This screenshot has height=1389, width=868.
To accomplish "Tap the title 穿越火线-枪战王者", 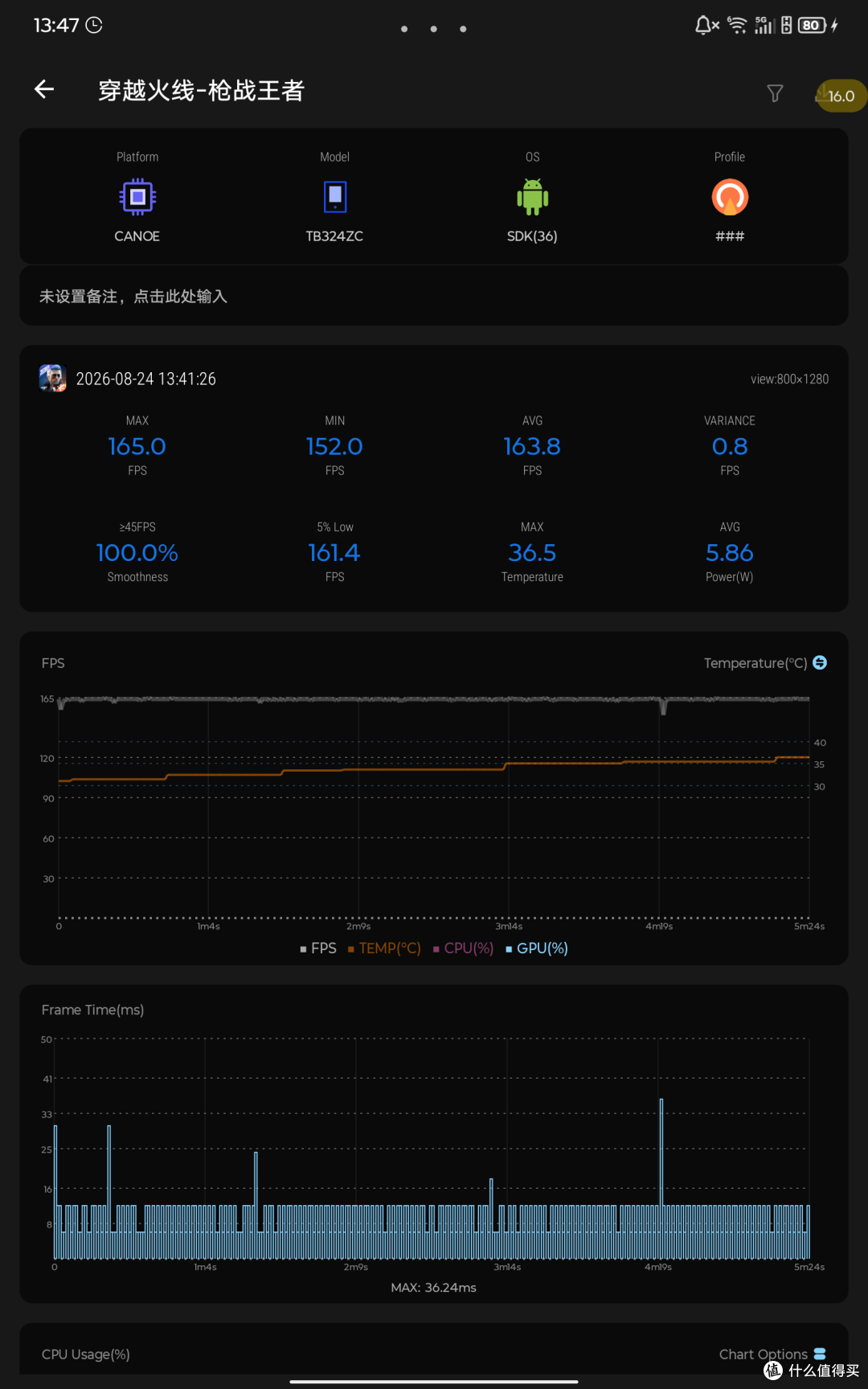I will (x=201, y=91).
